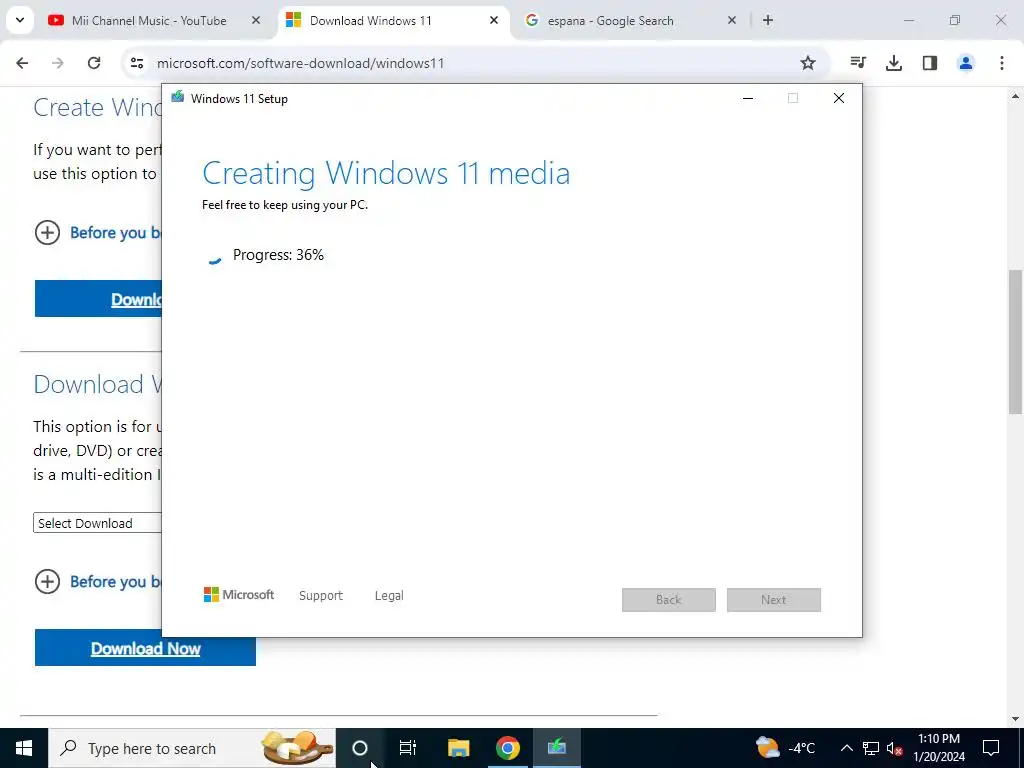Open weather widget showing -4°C

786,748
